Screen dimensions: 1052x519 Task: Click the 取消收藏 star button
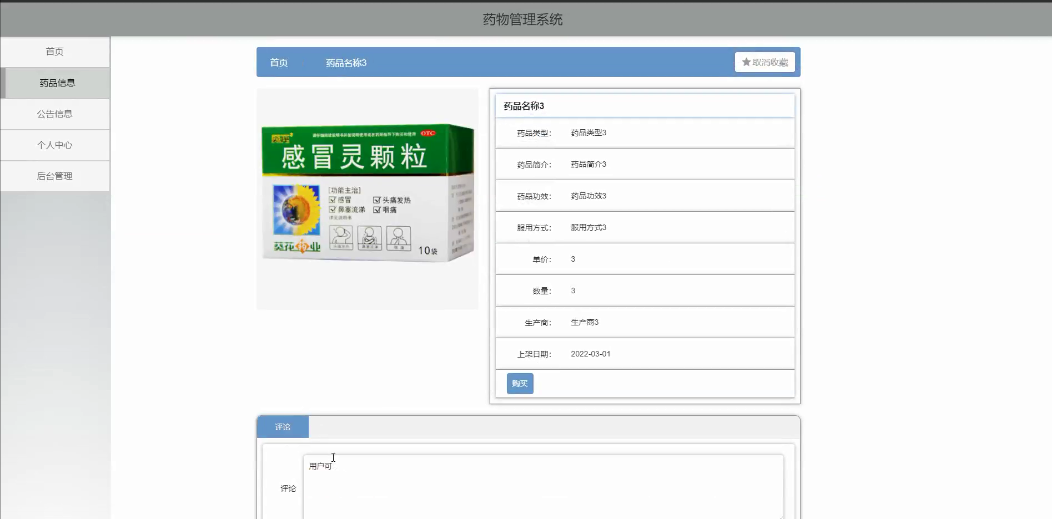(x=765, y=62)
